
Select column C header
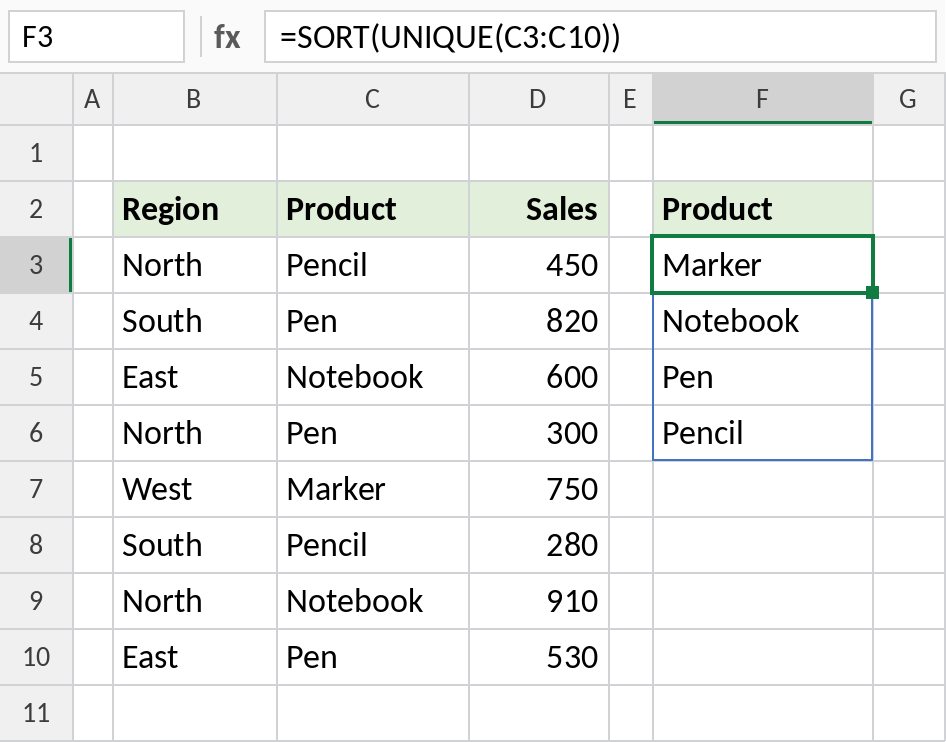373,99
